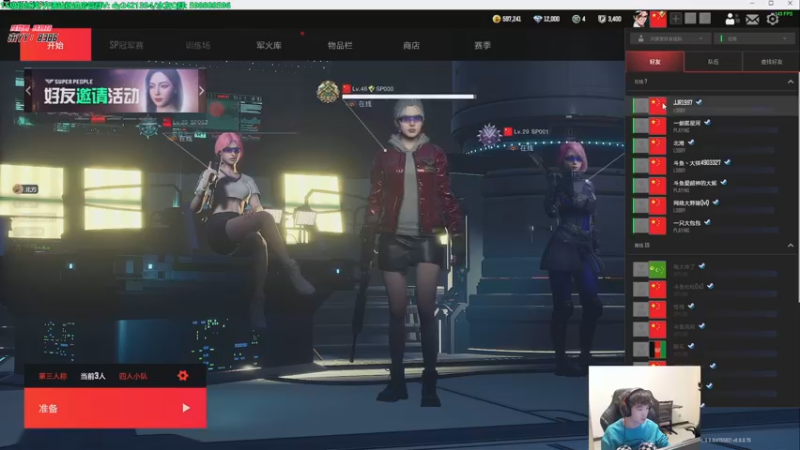The width and height of the screenshot is (800, 450).
Task: Switch to the 训练场 training tab
Action: pyautogui.click(x=198, y=45)
